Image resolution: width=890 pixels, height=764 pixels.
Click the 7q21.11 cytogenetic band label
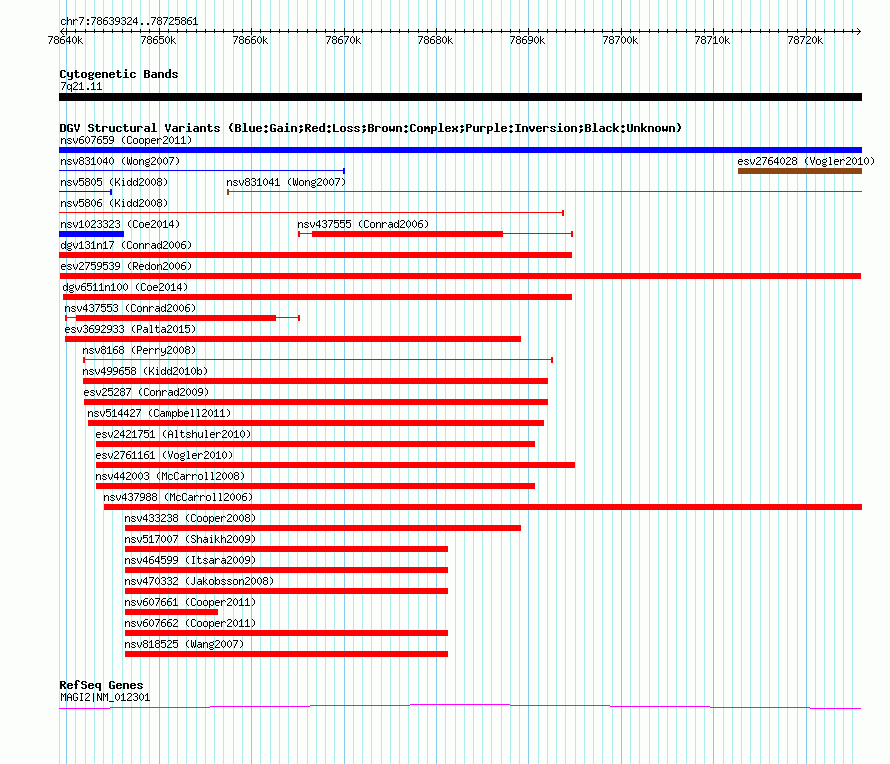(81, 86)
